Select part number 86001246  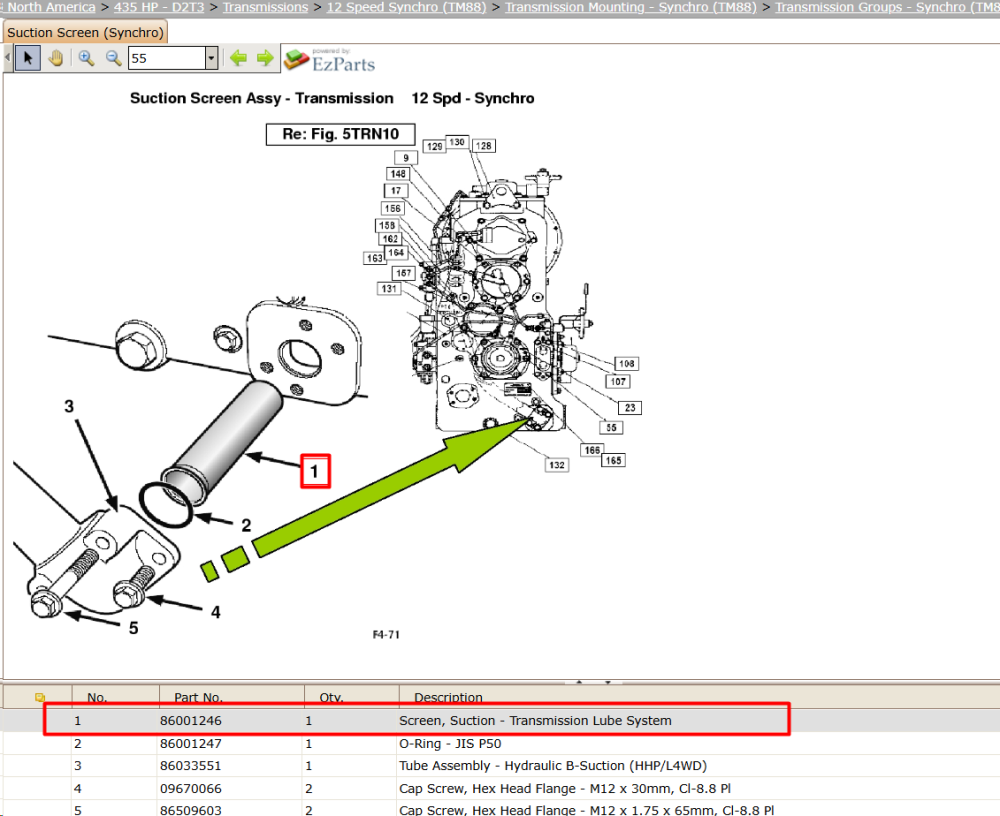[191, 721]
